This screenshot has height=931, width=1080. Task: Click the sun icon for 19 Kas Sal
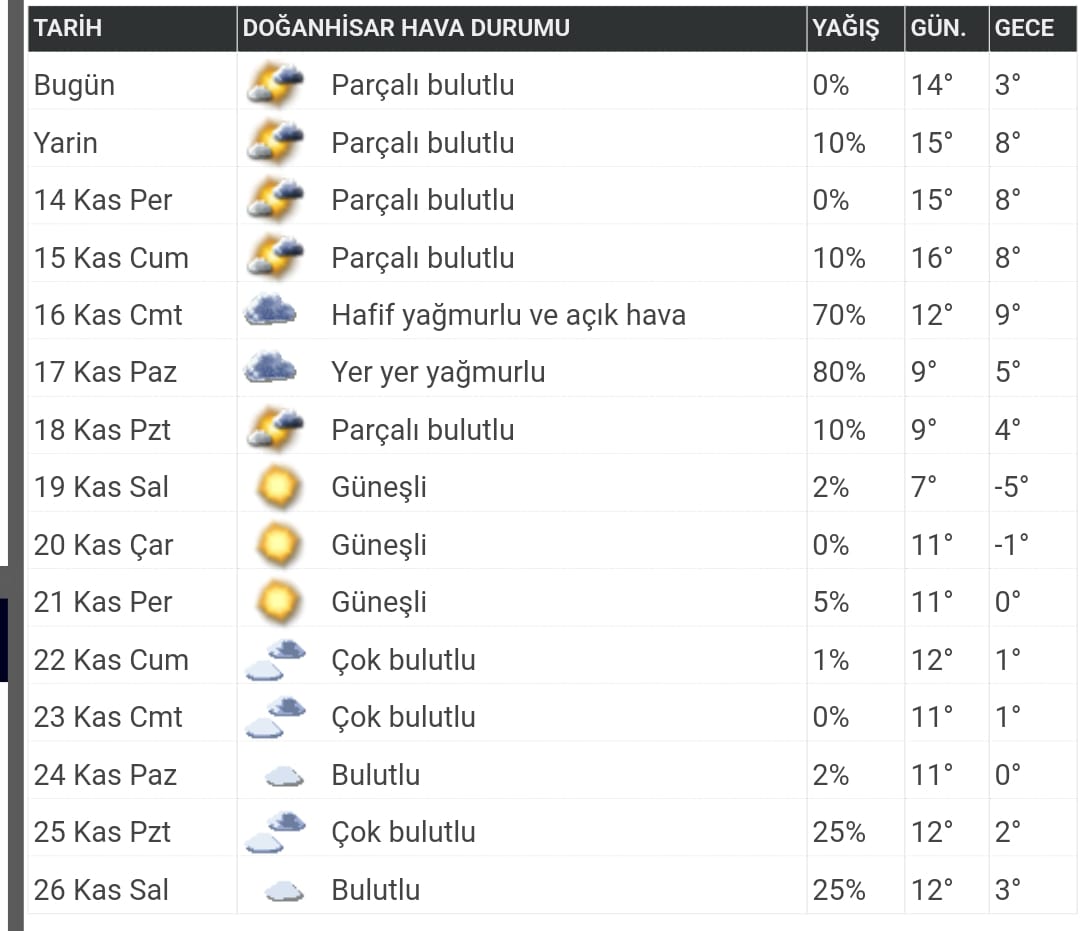278,487
